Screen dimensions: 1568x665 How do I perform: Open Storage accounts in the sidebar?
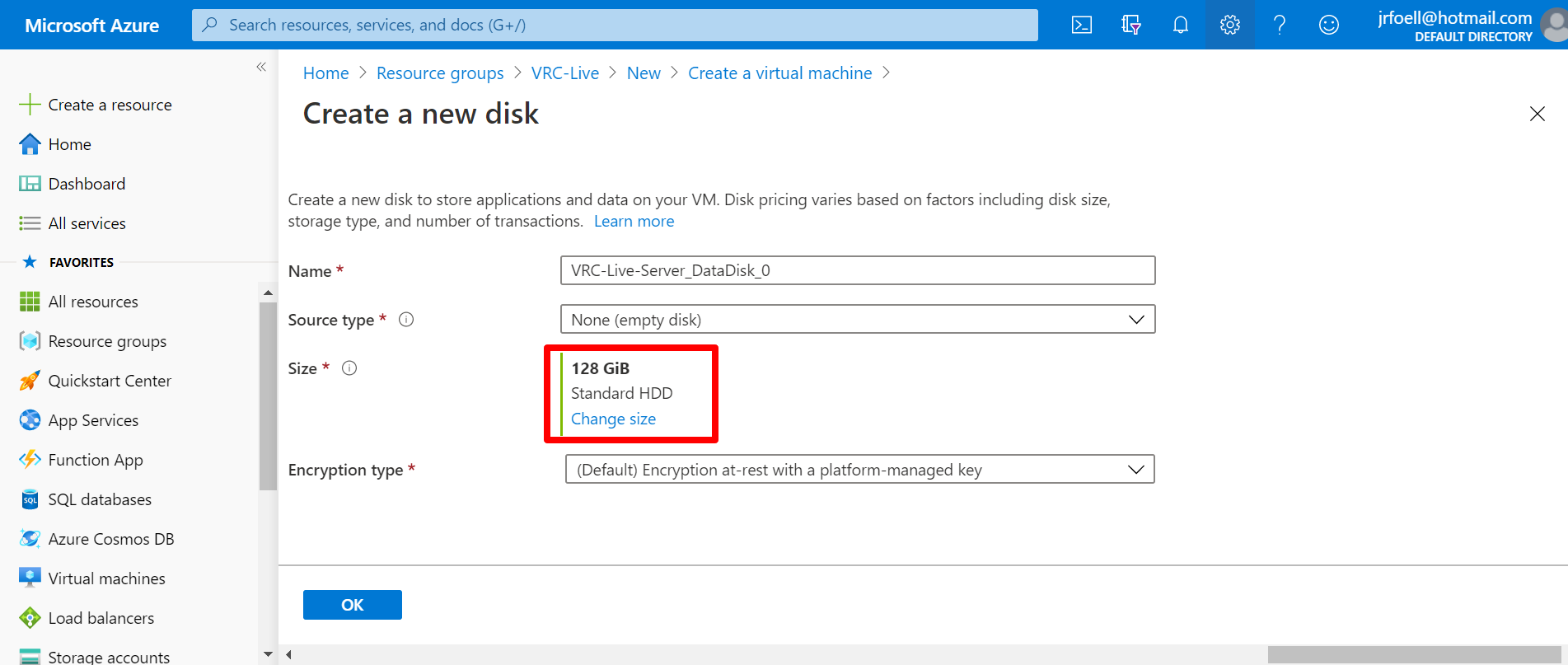(109, 657)
